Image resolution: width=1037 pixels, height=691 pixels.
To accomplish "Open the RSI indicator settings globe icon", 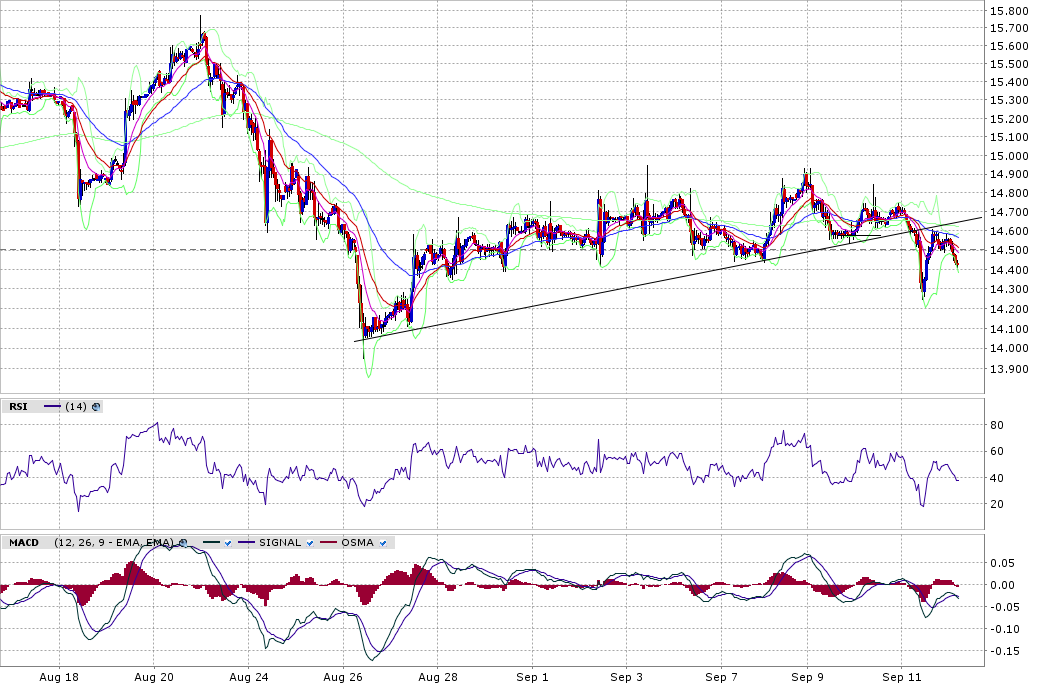I will point(96,407).
